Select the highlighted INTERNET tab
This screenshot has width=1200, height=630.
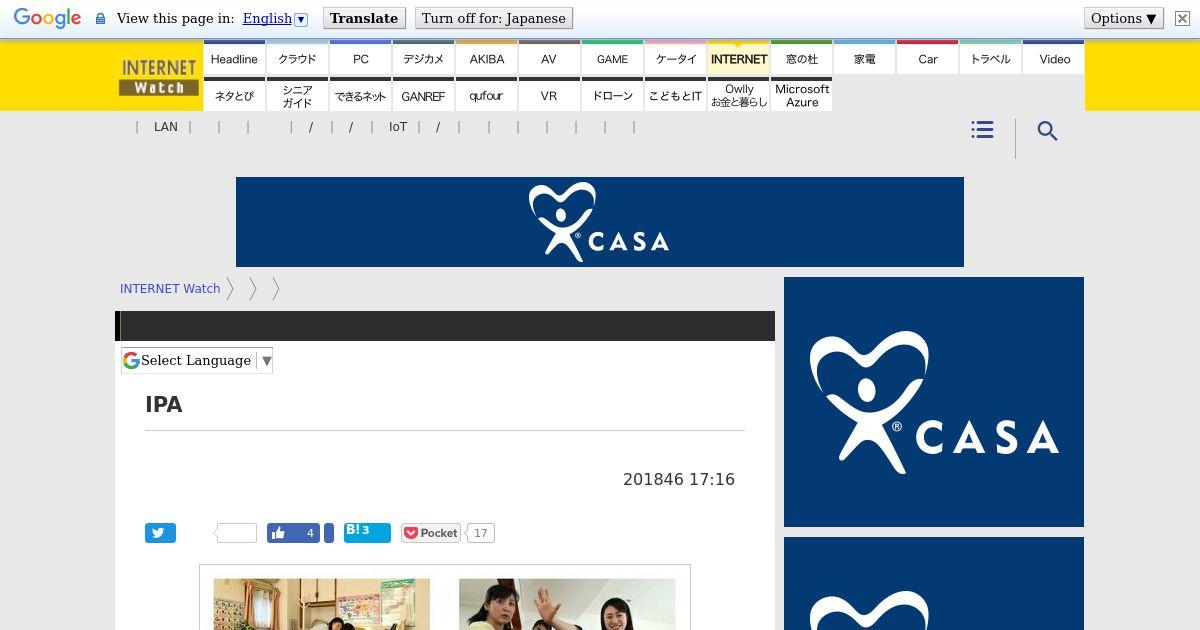coord(739,58)
